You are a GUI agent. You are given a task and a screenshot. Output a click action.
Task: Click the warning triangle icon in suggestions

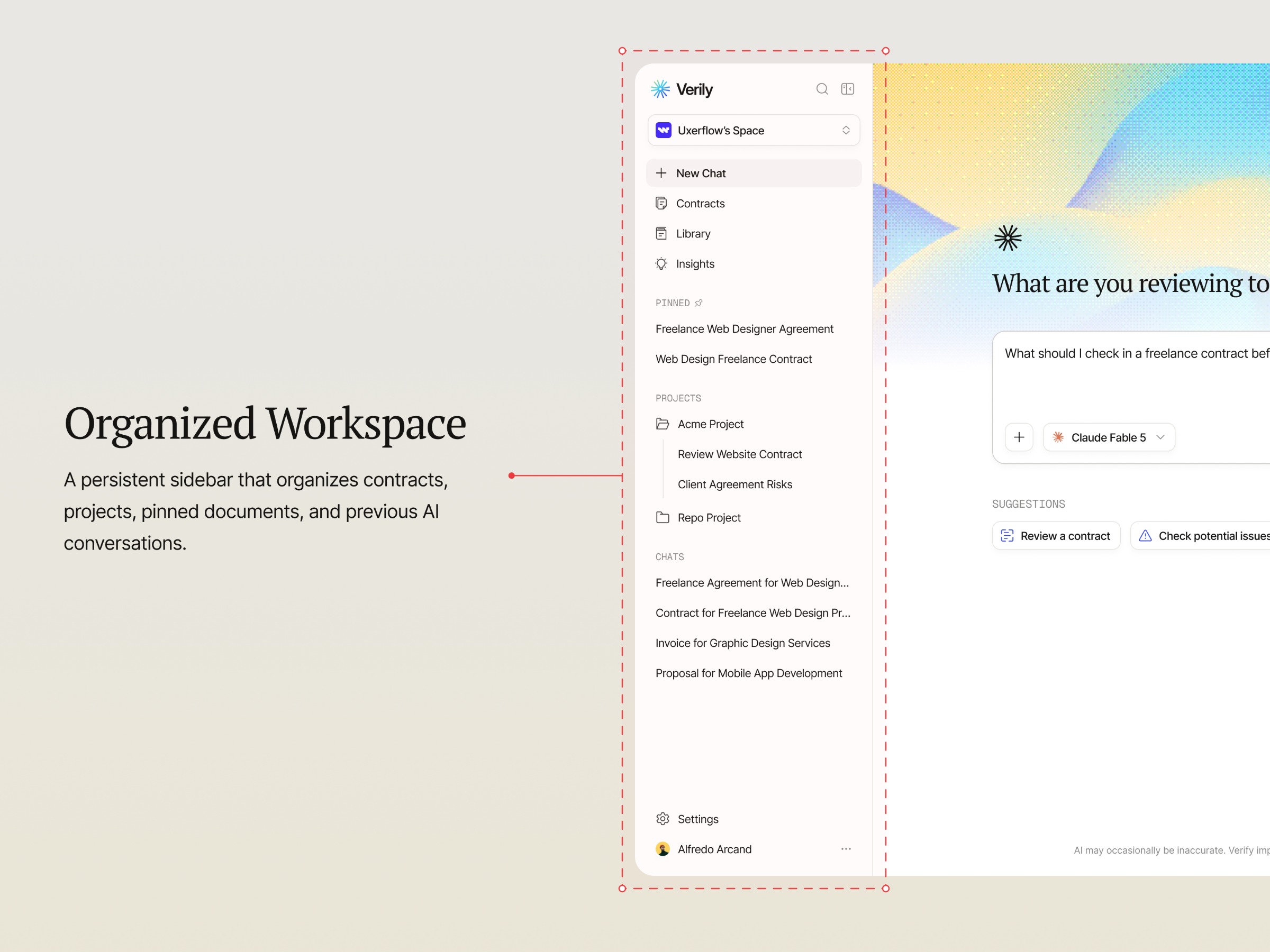[1145, 535]
